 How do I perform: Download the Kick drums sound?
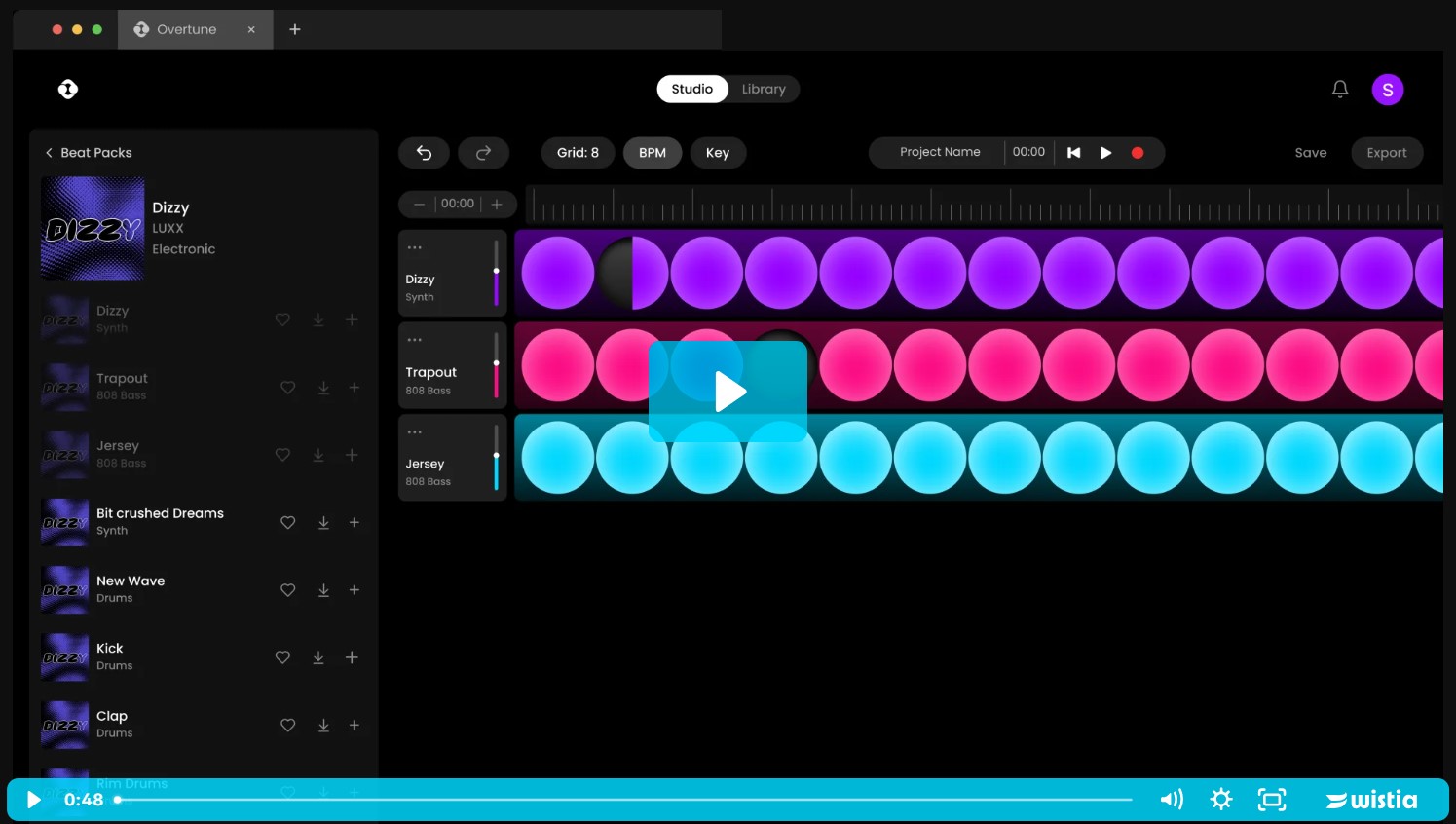(318, 657)
